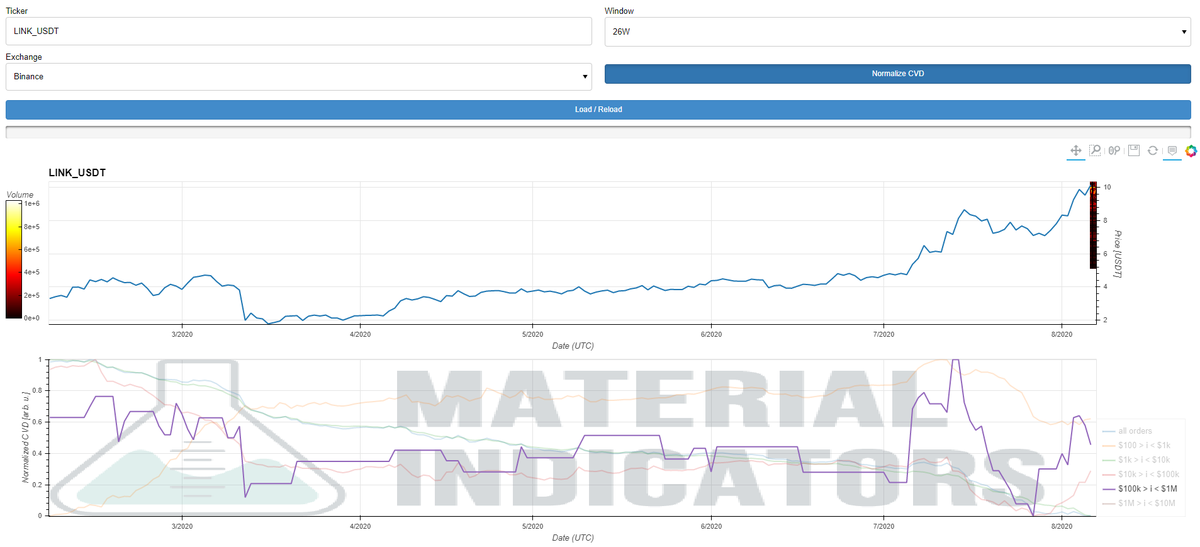Click the Ticker field containing LINK_USDT
The width and height of the screenshot is (1200, 547).
[x=298, y=31]
